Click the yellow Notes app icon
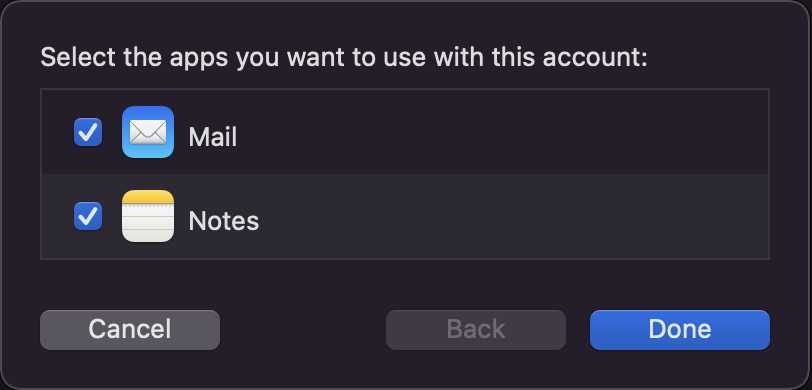Screen dimensions: 812x390 point(148,216)
